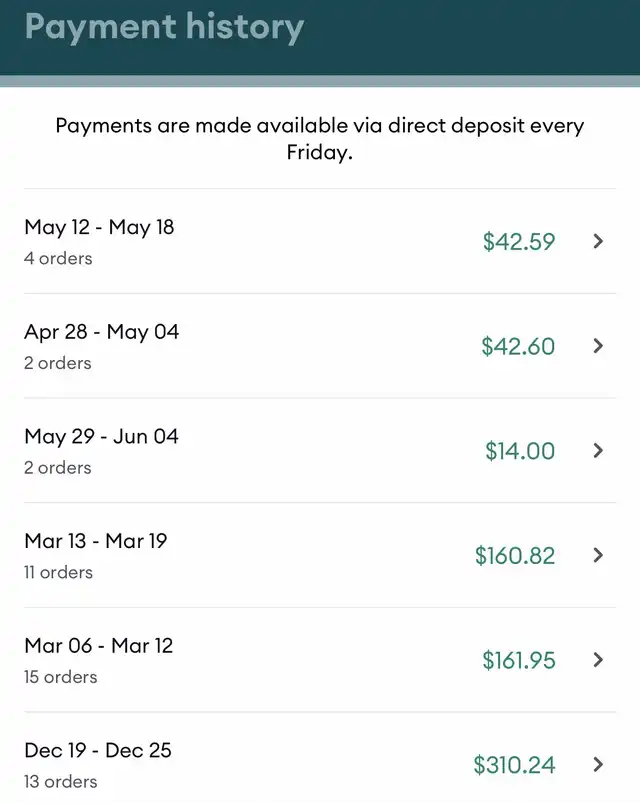Select the Mar 06 - Mar 12 date label
The image size is (640, 803).
point(98,645)
